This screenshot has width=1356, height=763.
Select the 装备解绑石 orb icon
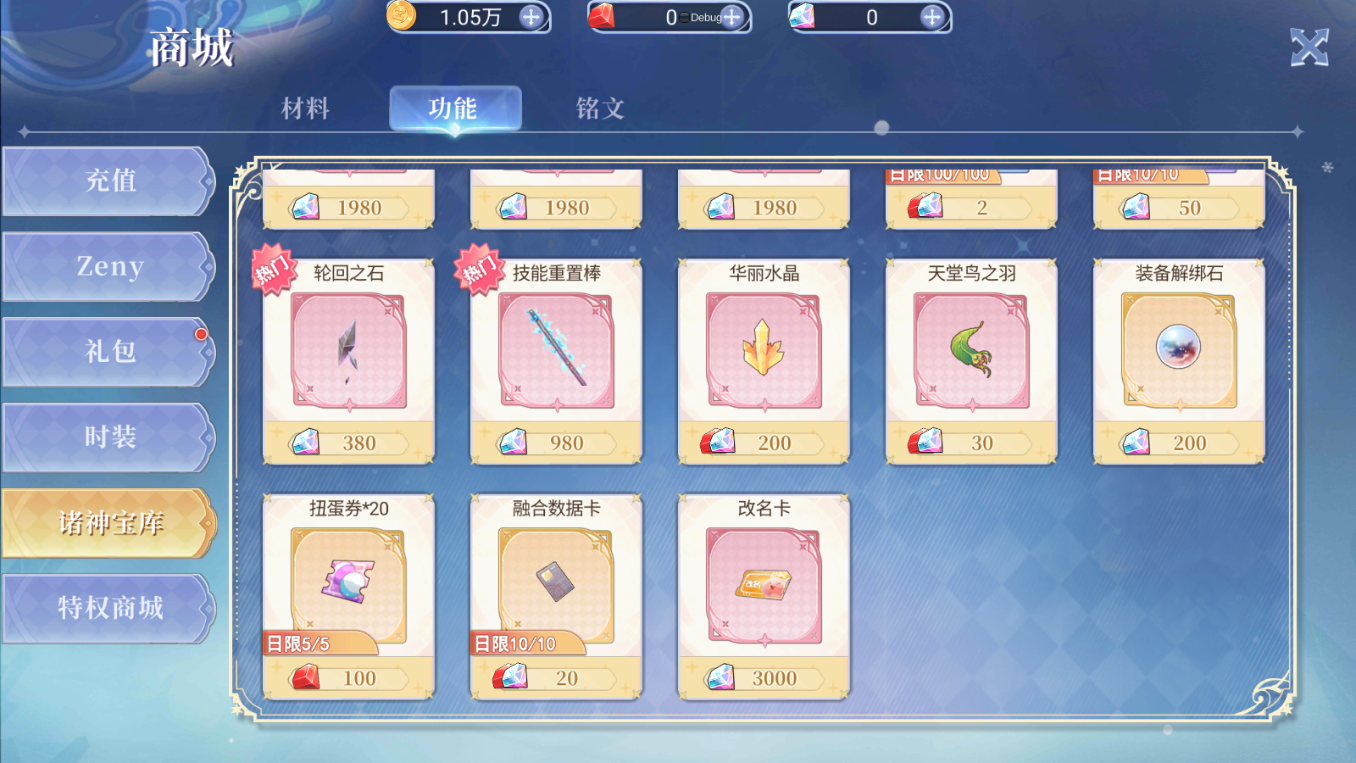coord(1179,350)
